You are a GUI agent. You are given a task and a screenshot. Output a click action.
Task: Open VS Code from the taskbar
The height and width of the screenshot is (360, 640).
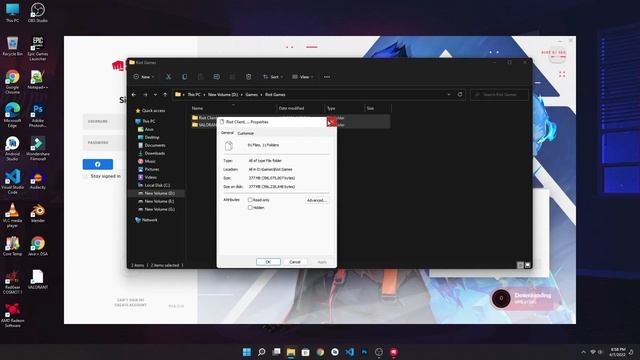click(x=349, y=352)
